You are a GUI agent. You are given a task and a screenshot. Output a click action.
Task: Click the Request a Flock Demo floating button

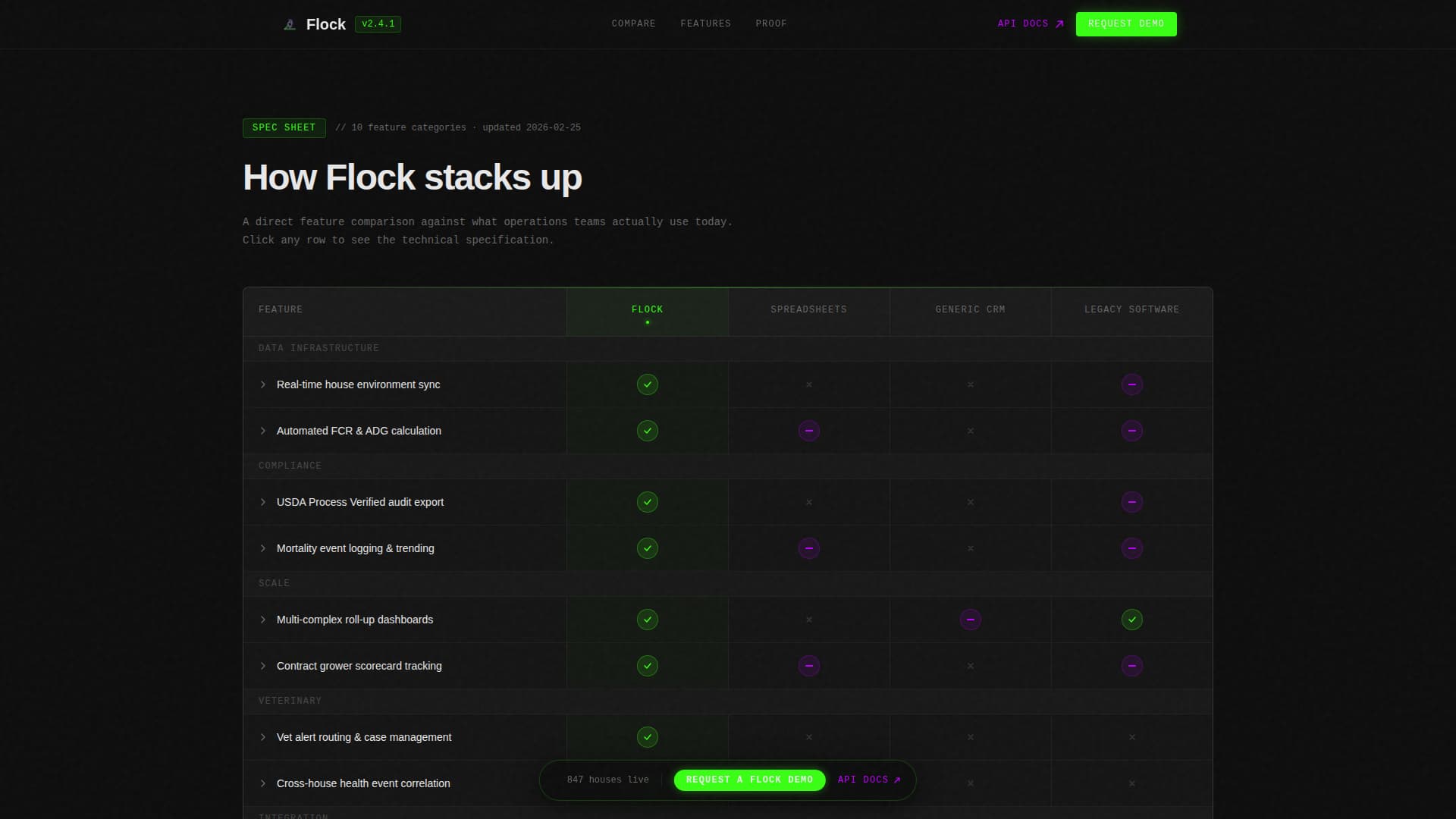[749, 780]
